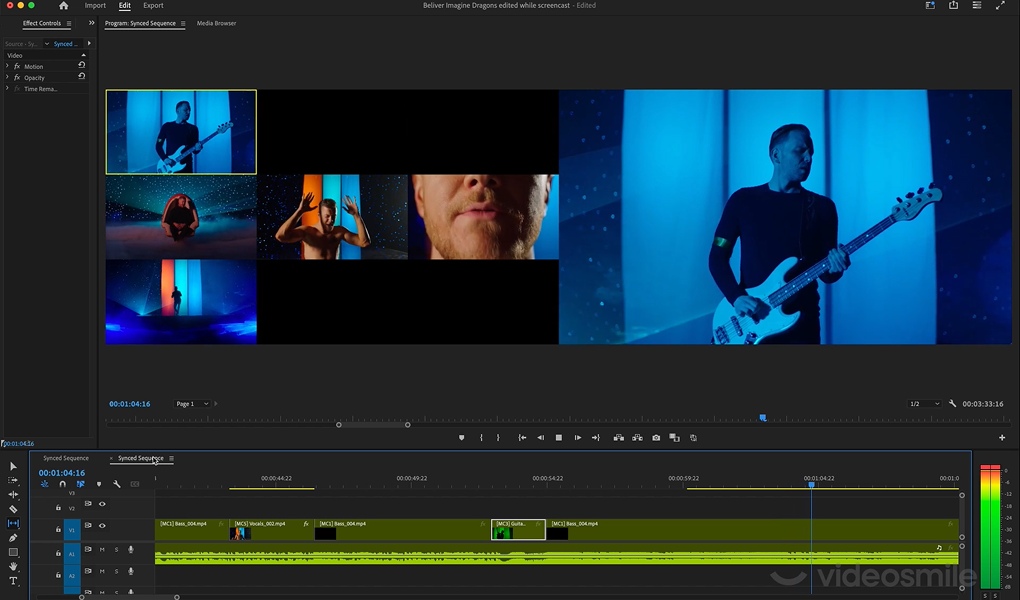Select the Hand tool

pyautogui.click(x=13, y=566)
